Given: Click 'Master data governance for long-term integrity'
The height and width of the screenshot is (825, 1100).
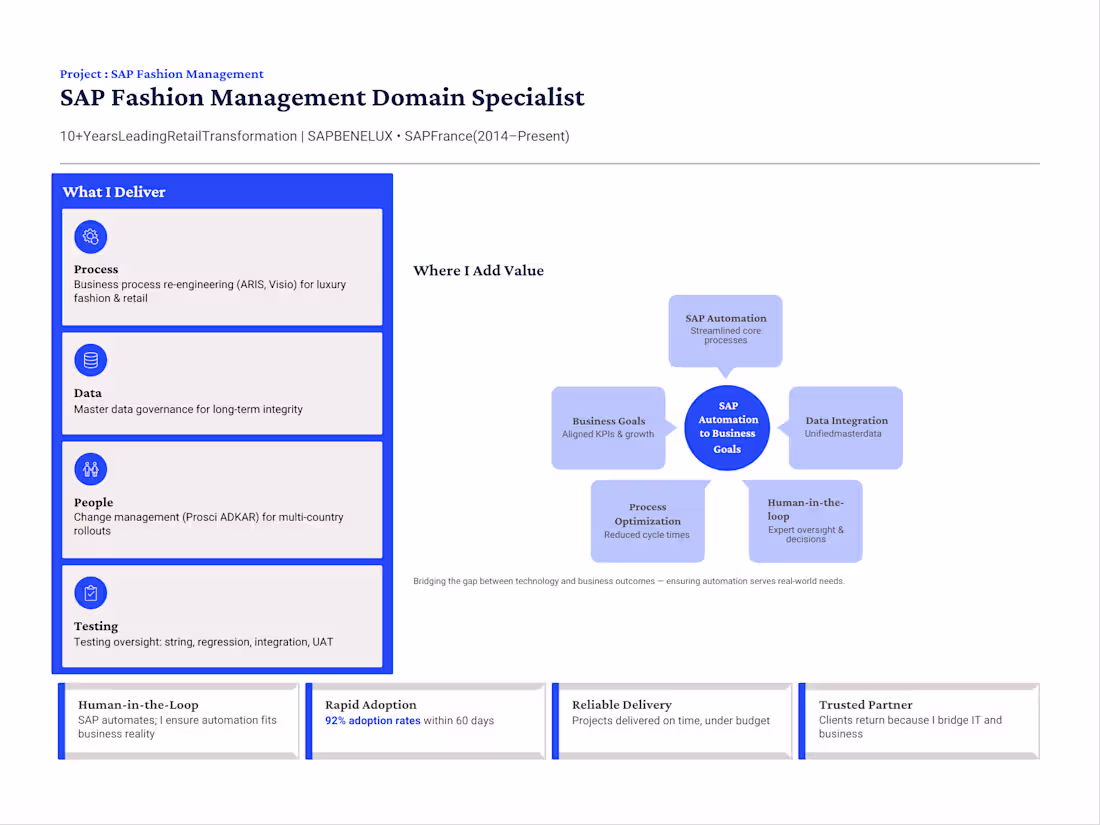Looking at the screenshot, I should 188,409.
